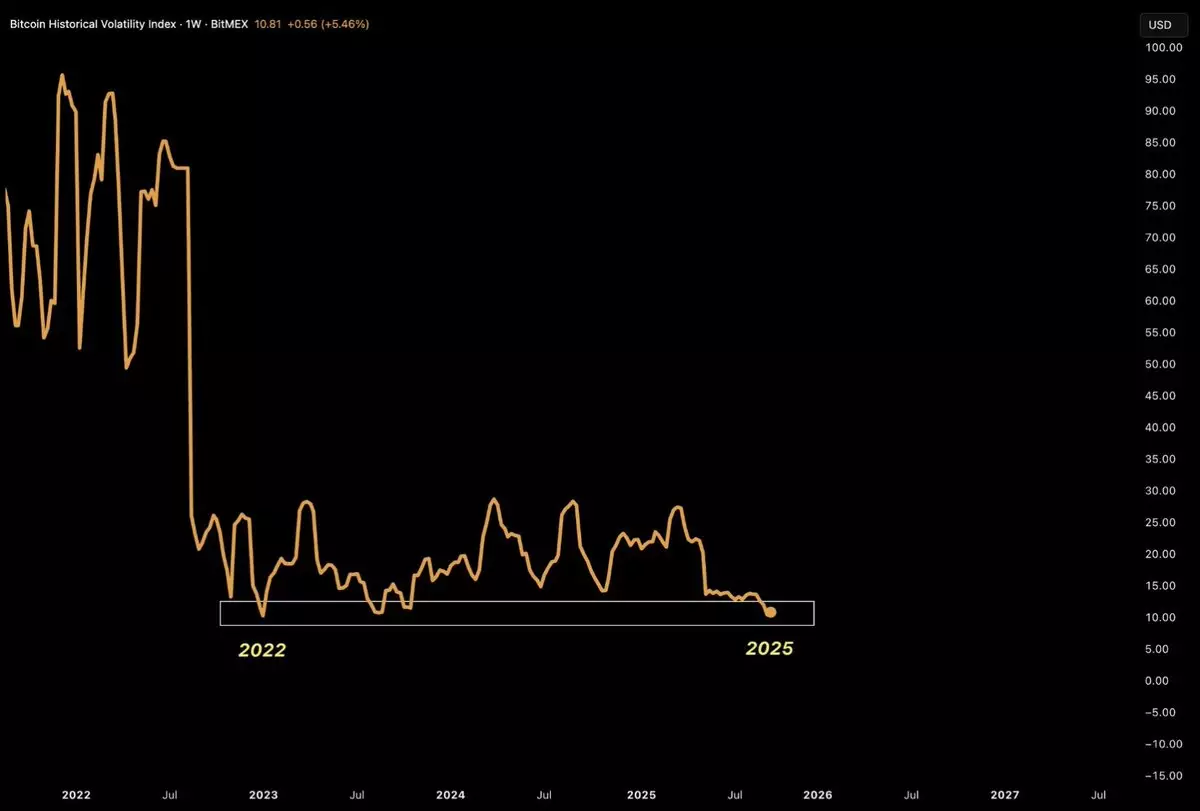1200x811 pixels.
Task: Select the yellow italic 2025 annotation text
Action: [769, 648]
